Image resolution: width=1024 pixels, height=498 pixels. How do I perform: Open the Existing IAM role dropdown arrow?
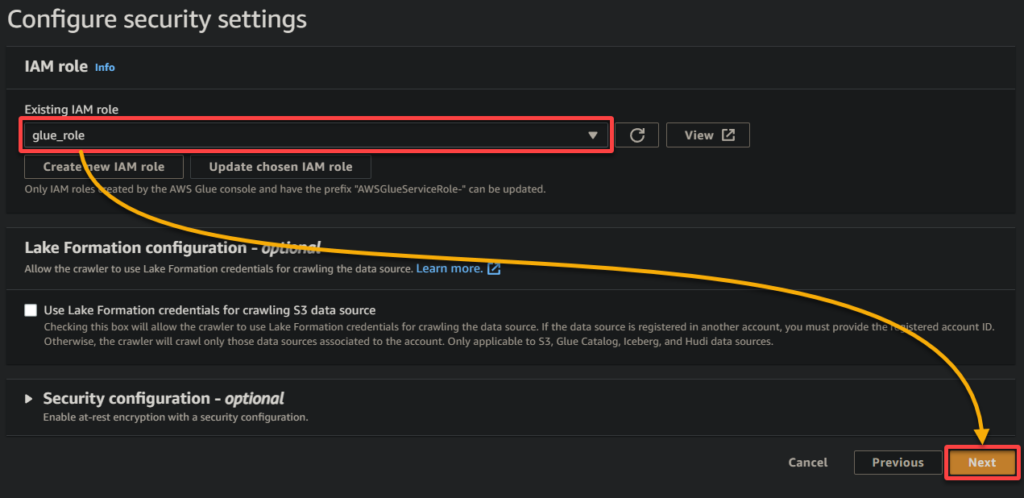tap(592, 135)
